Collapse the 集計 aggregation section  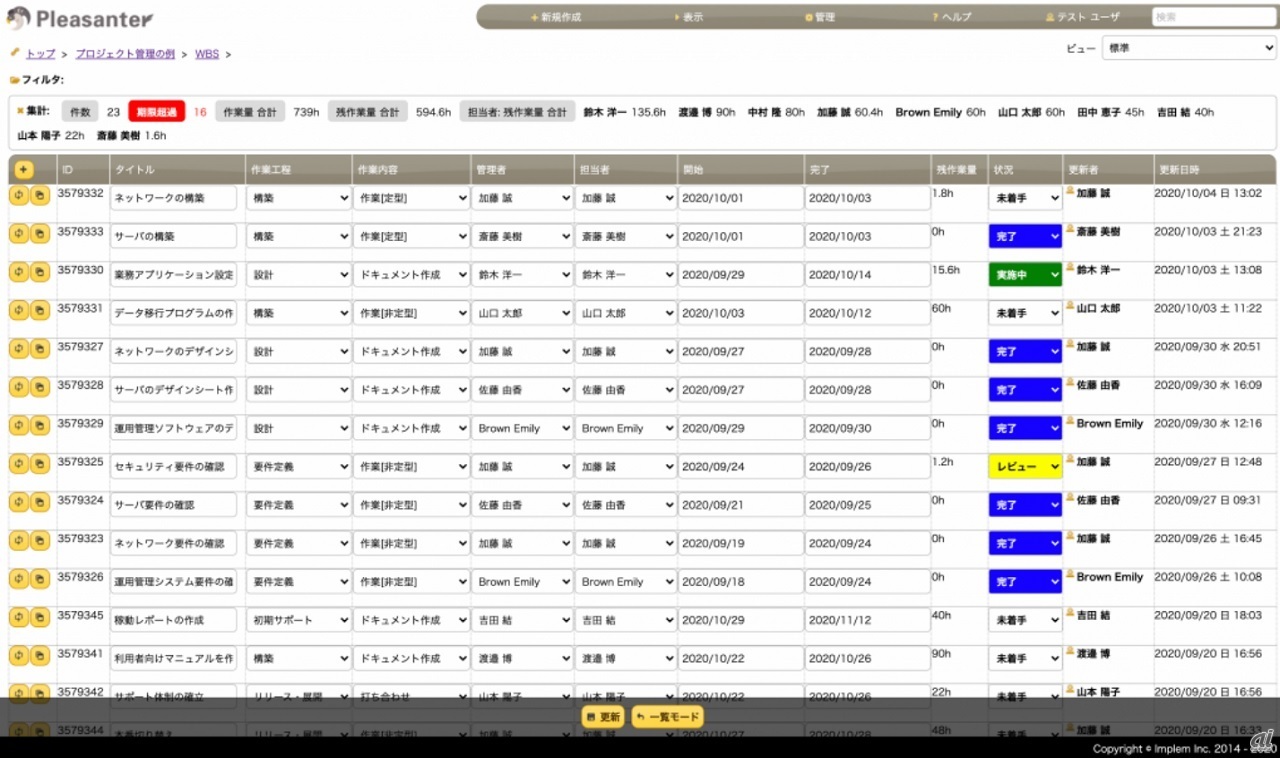coord(20,111)
